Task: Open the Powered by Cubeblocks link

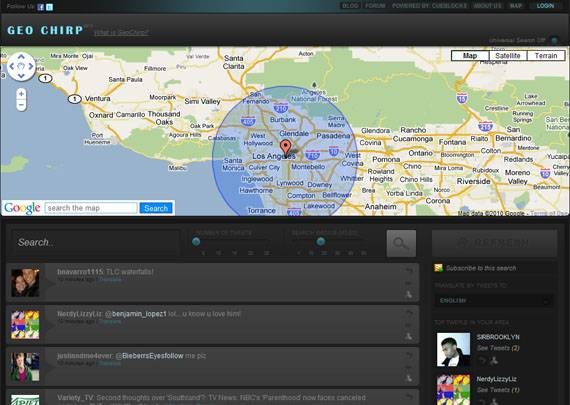Action: 429,6
